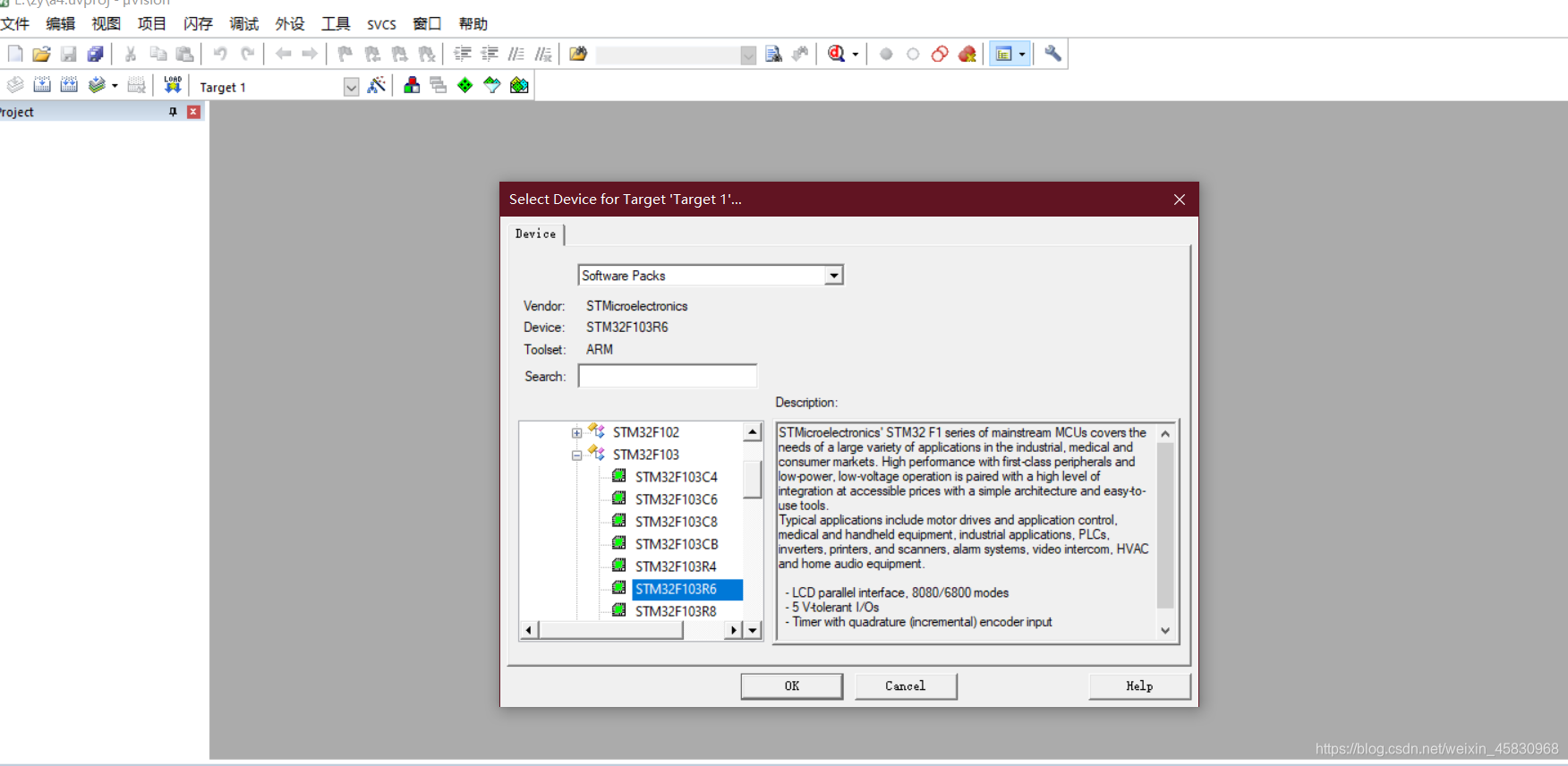Open the window layout dropdown arrow
Screen dimensions: 1568x766
click(x=1022, y=55)
